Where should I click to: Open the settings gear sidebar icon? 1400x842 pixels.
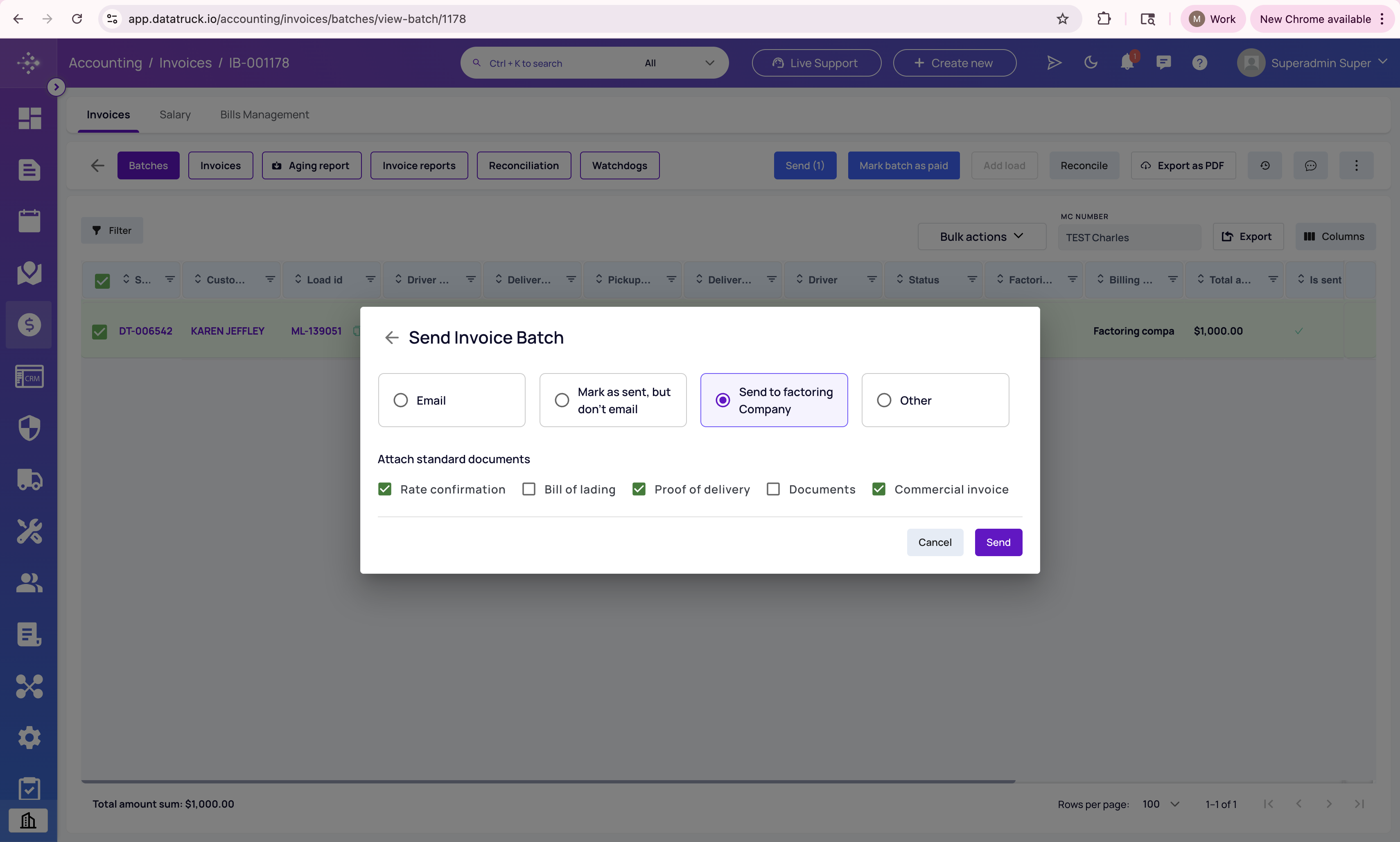[29, 738]
